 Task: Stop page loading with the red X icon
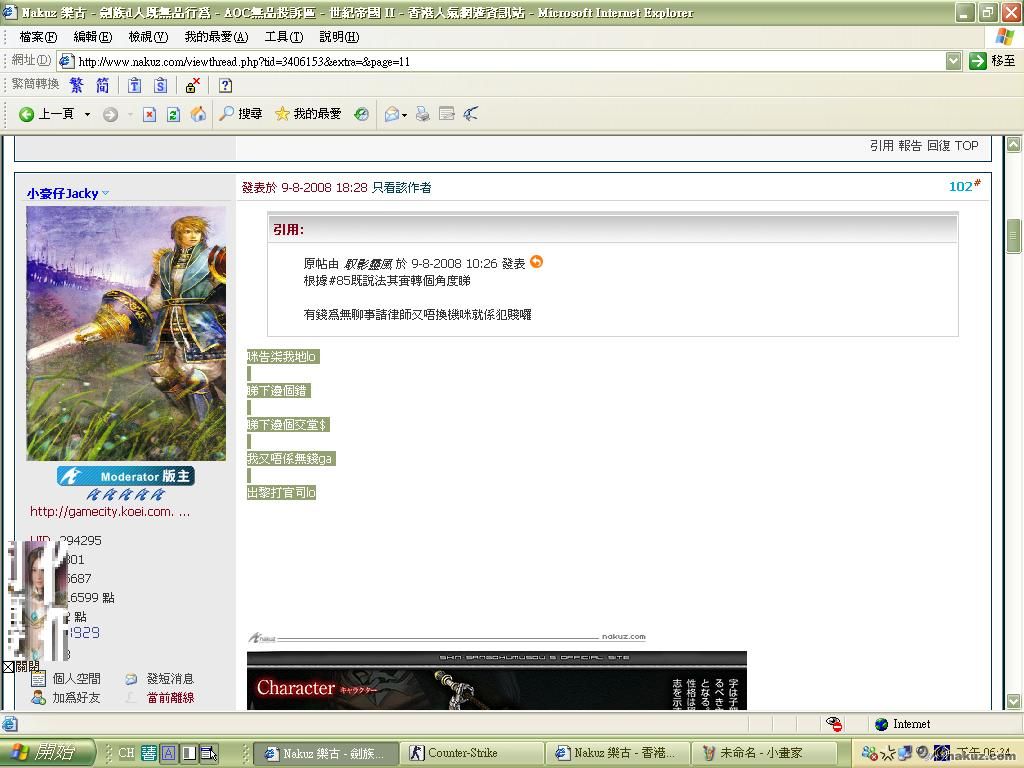150,114
